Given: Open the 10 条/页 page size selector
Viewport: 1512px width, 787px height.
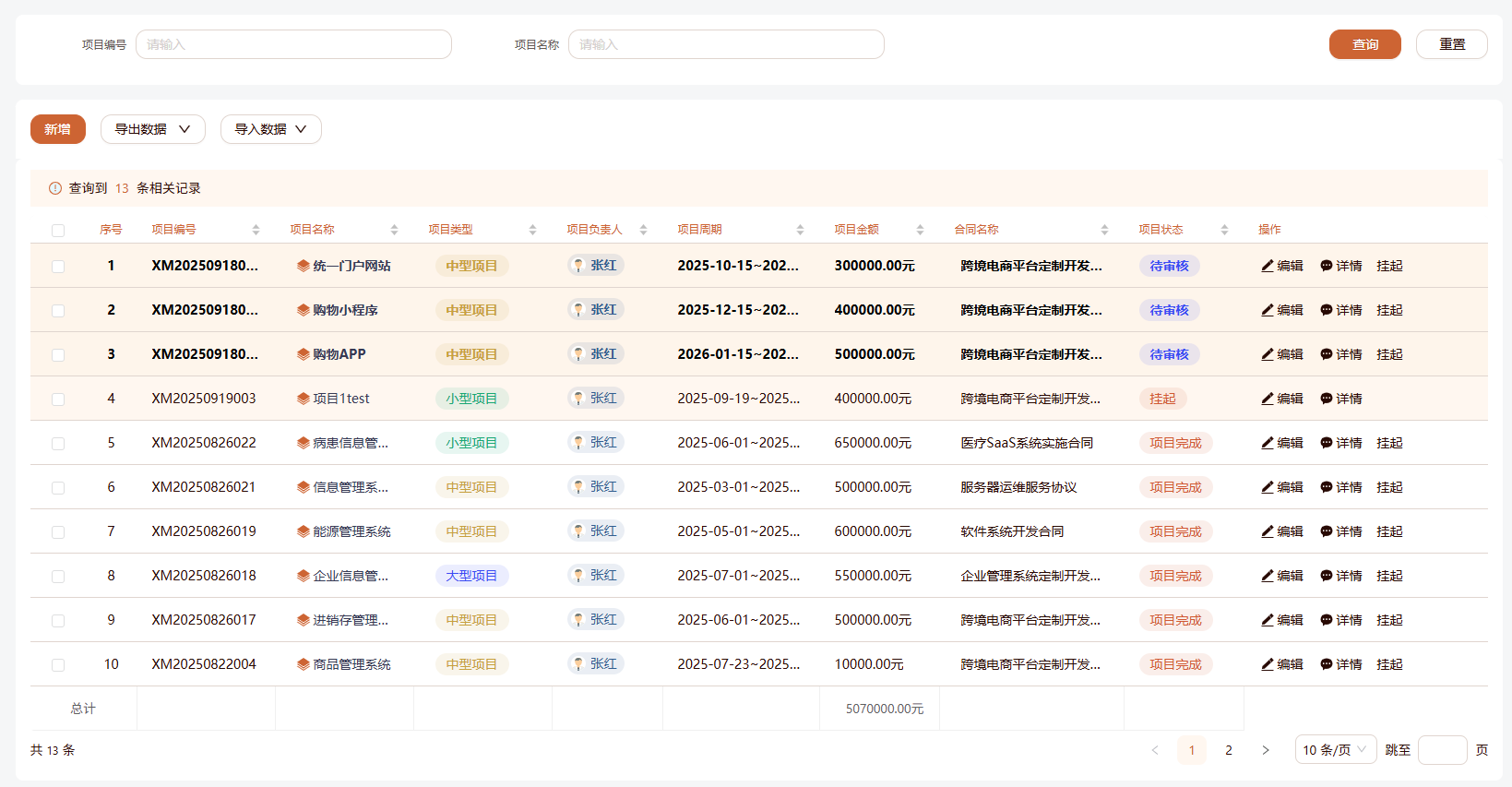Looking at the screenshot, I should pyautogui.click(x=1335, y=750).
